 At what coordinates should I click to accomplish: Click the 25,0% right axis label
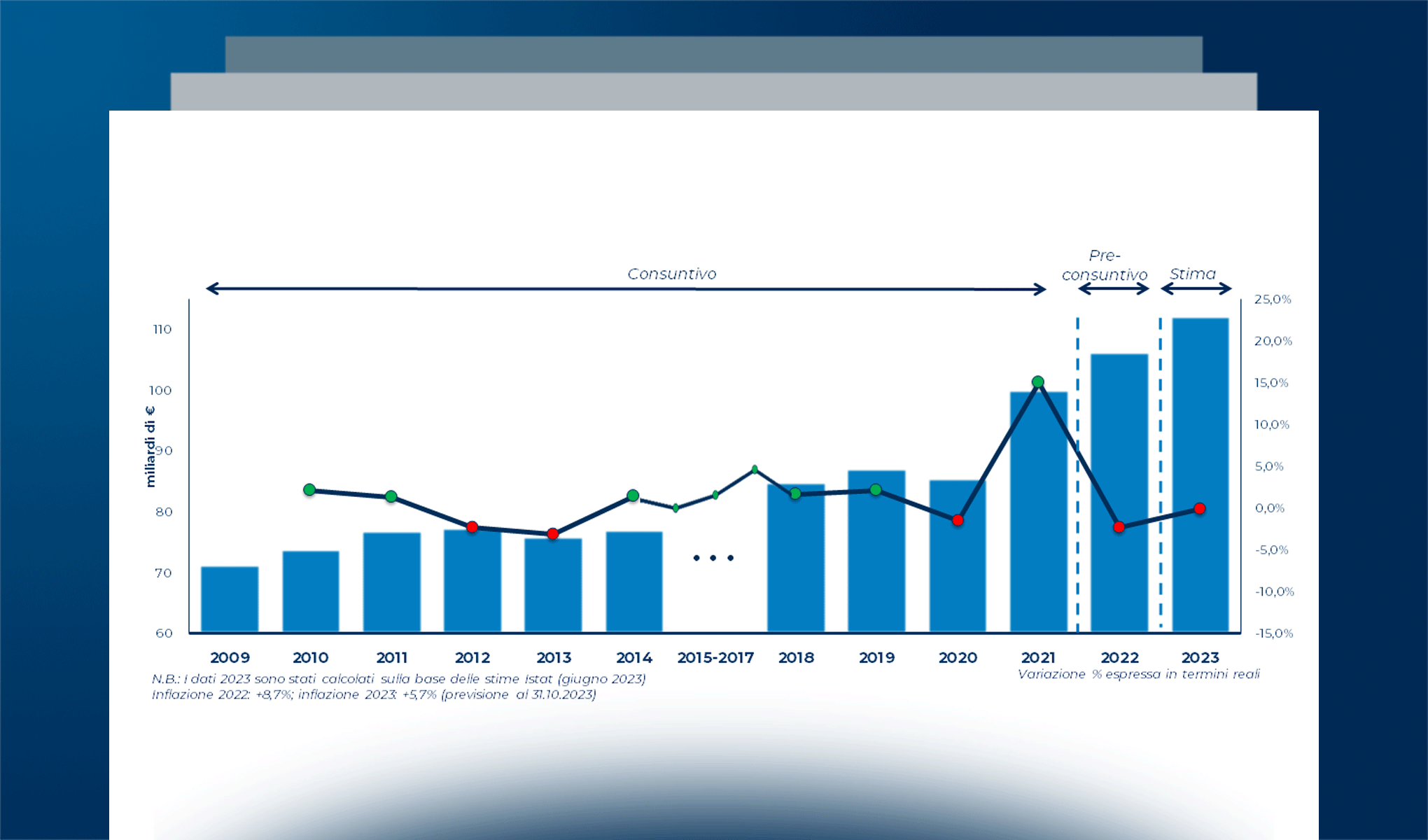1273,300
